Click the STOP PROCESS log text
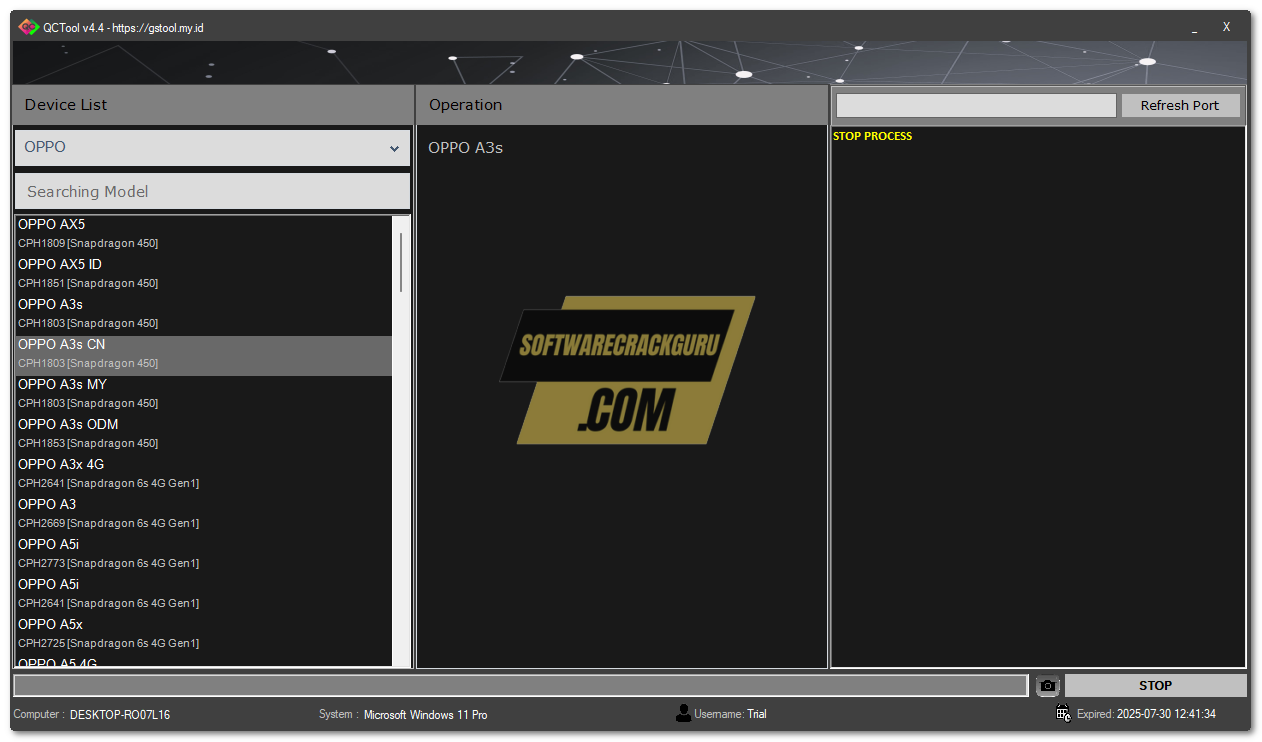 pos(872,136)
